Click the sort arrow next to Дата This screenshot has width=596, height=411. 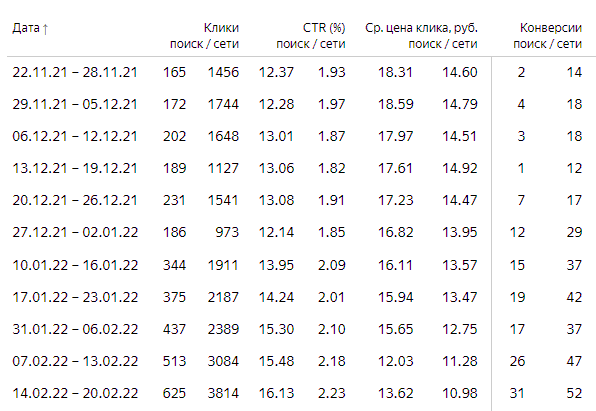click(x=45, y=29)
